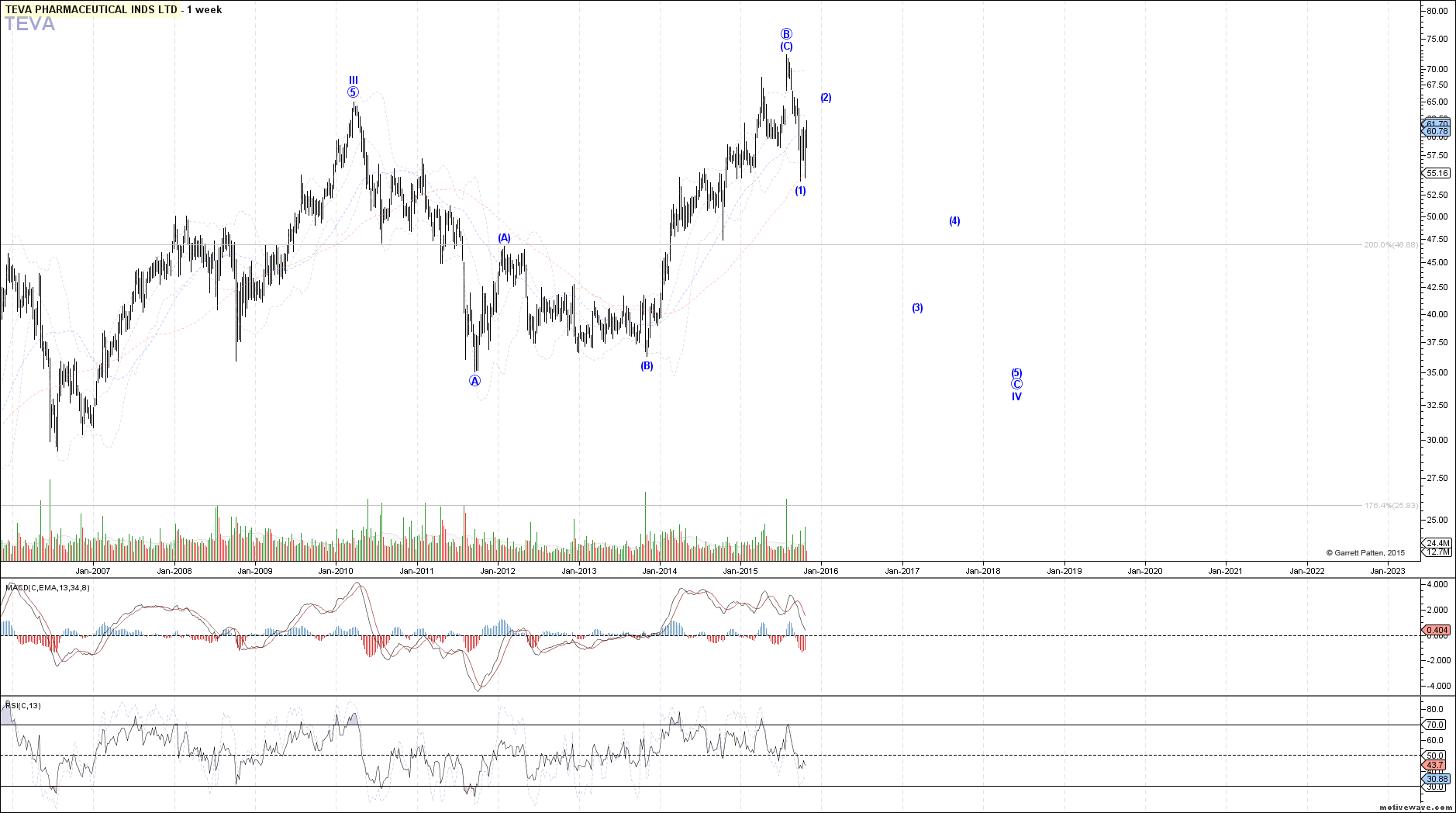Click the projected IV wave label

pos(1016,396)
